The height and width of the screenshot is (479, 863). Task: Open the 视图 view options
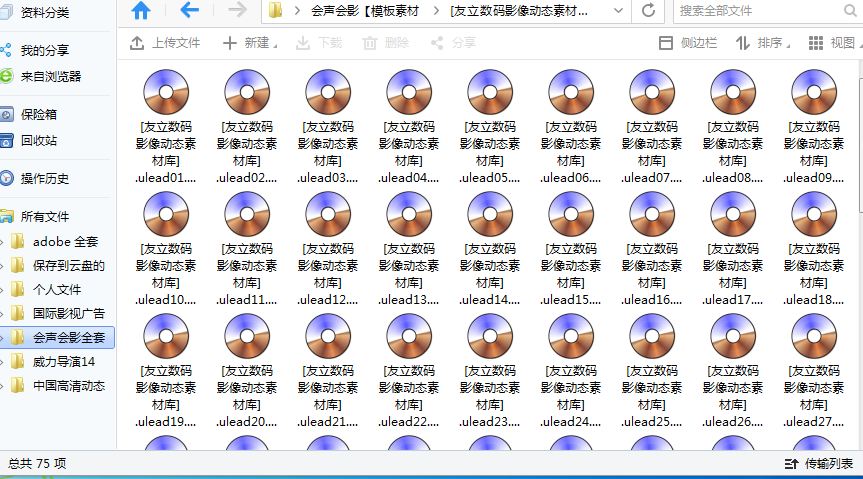tap(832, 43)
